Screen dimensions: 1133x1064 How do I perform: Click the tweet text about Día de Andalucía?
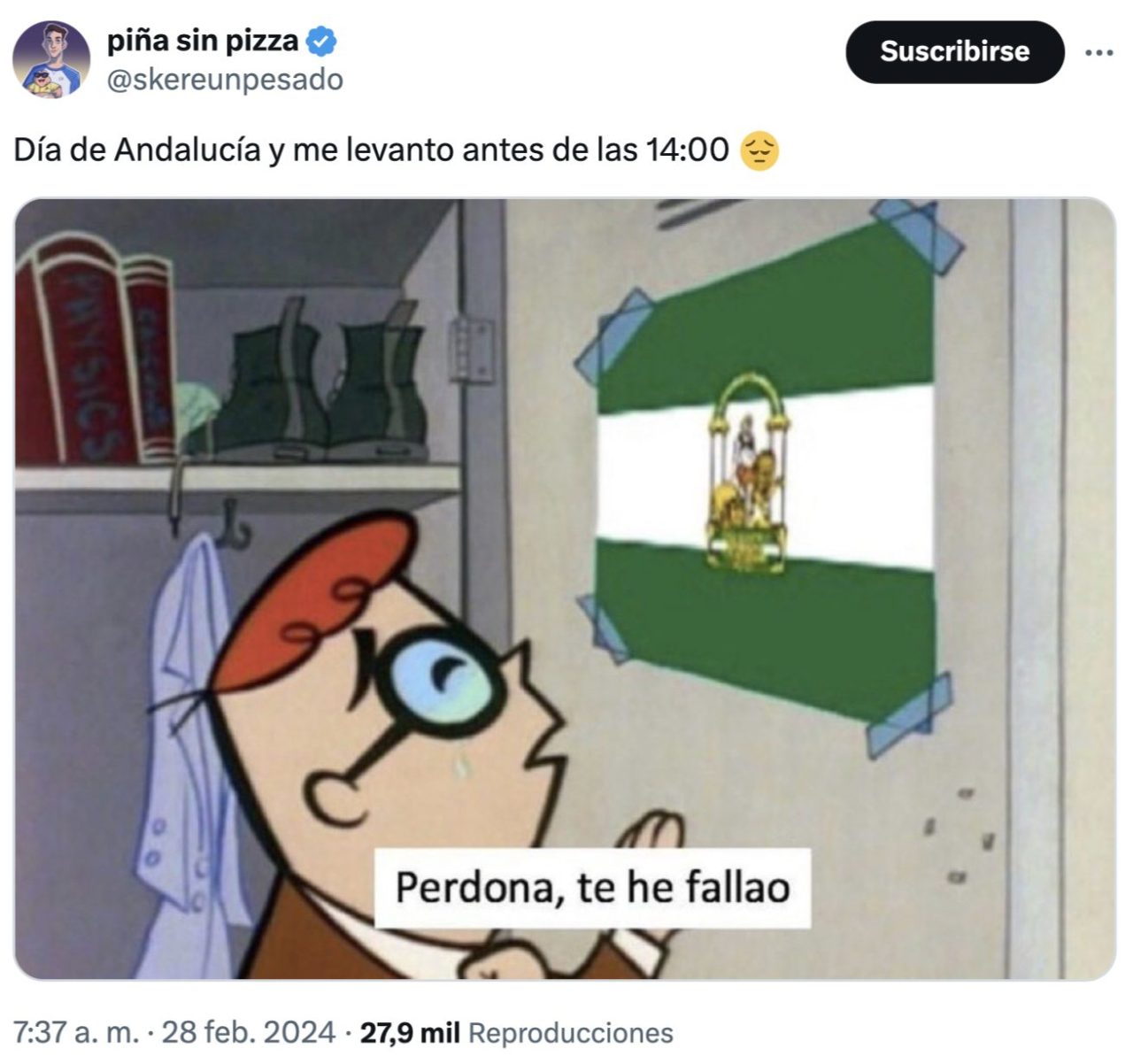(x=371, y=150)
